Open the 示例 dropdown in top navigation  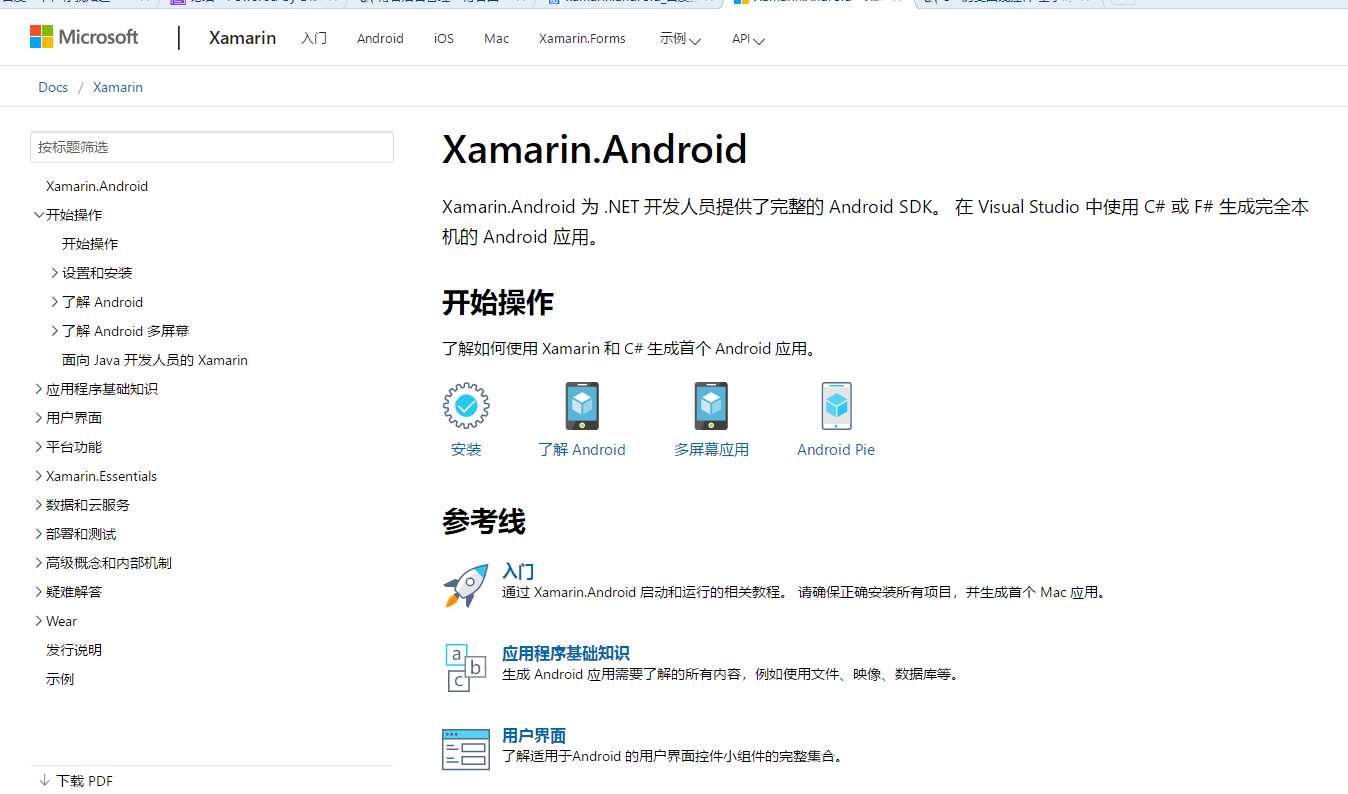[x=680, y=39]
